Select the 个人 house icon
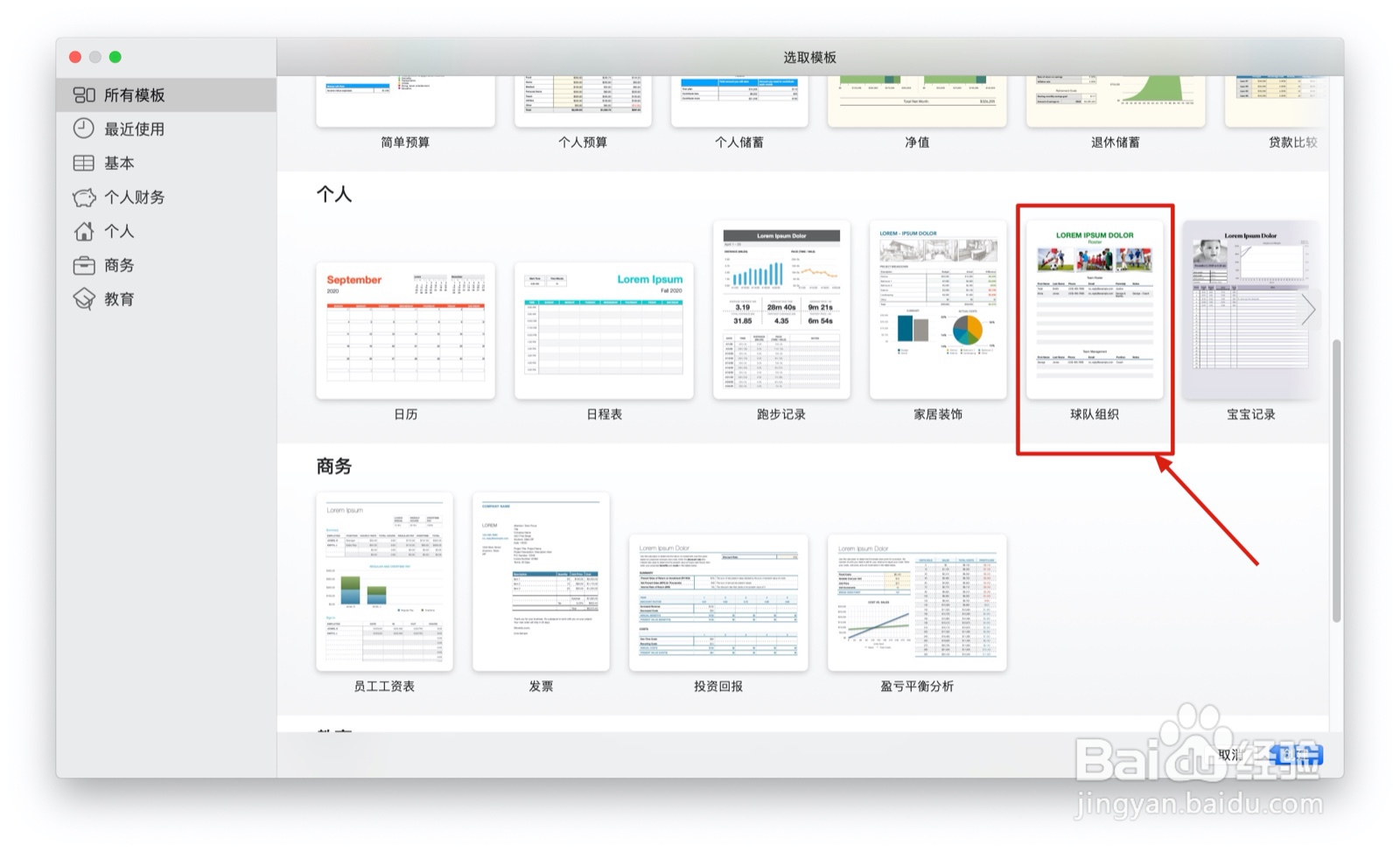The width and height of the screenshot is (1400, 852). [x=83, y=231]
